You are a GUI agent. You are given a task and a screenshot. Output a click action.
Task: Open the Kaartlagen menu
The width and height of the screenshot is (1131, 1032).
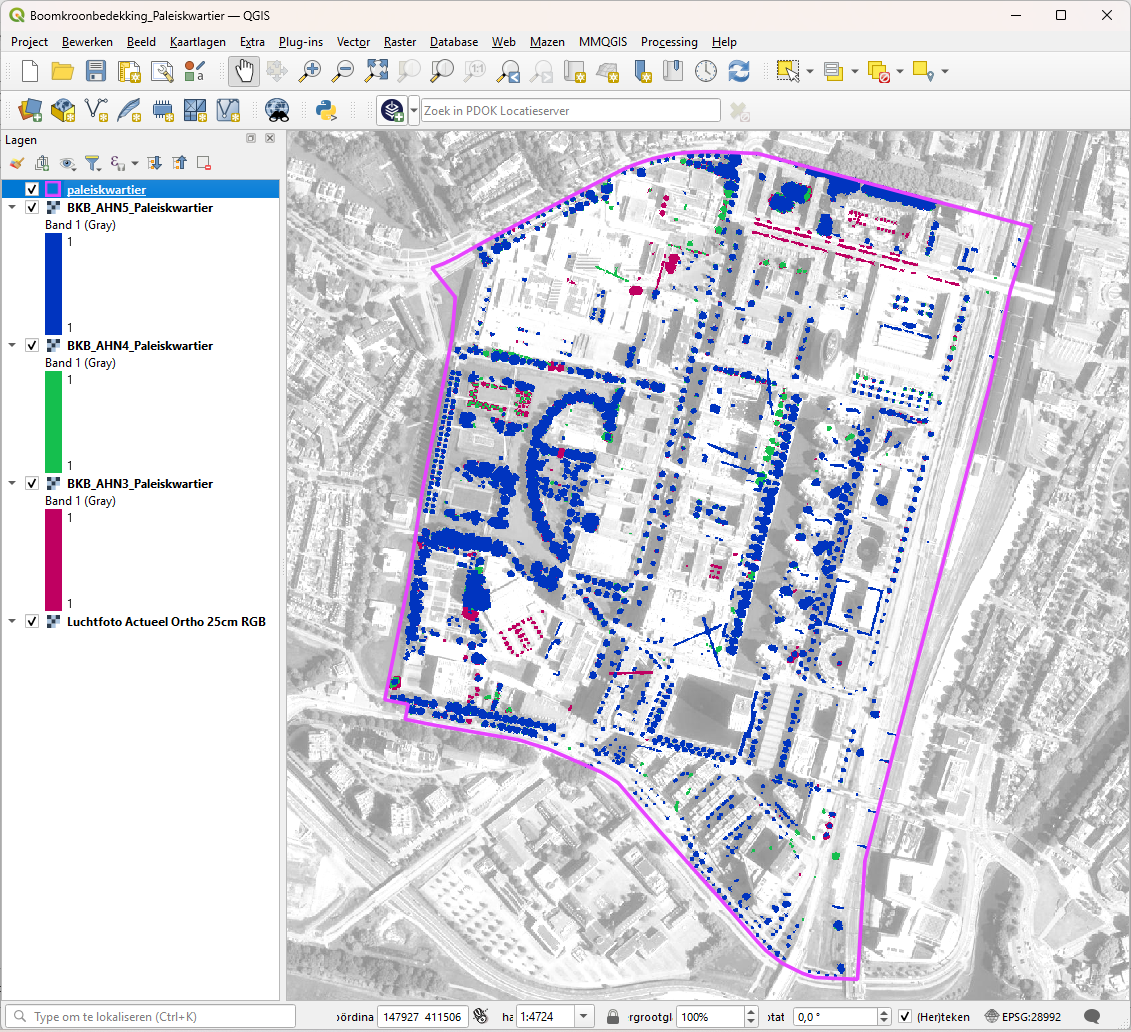198,42
